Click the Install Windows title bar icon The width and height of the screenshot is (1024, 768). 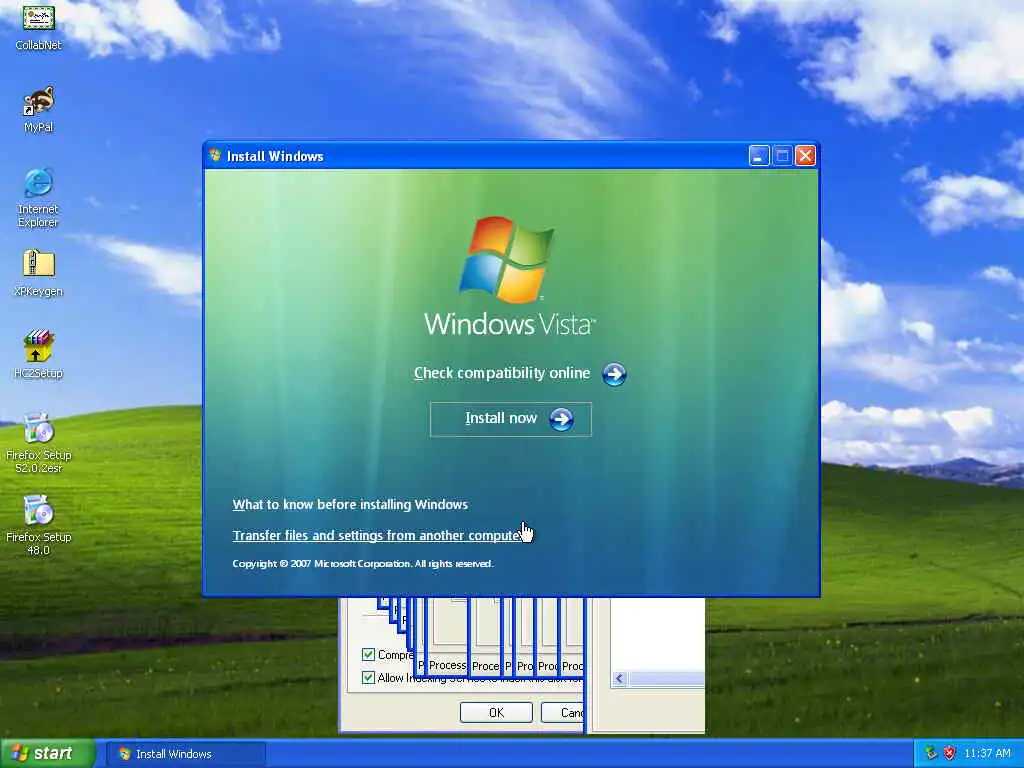click(215, 155)
